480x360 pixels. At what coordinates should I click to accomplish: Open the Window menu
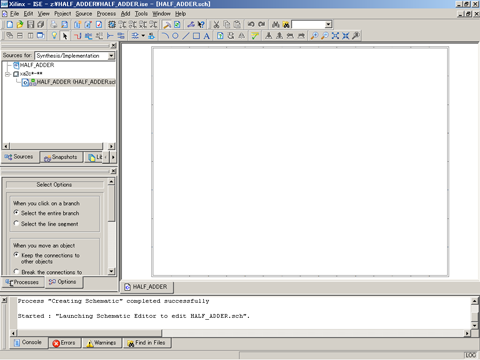tap(161, 14)
